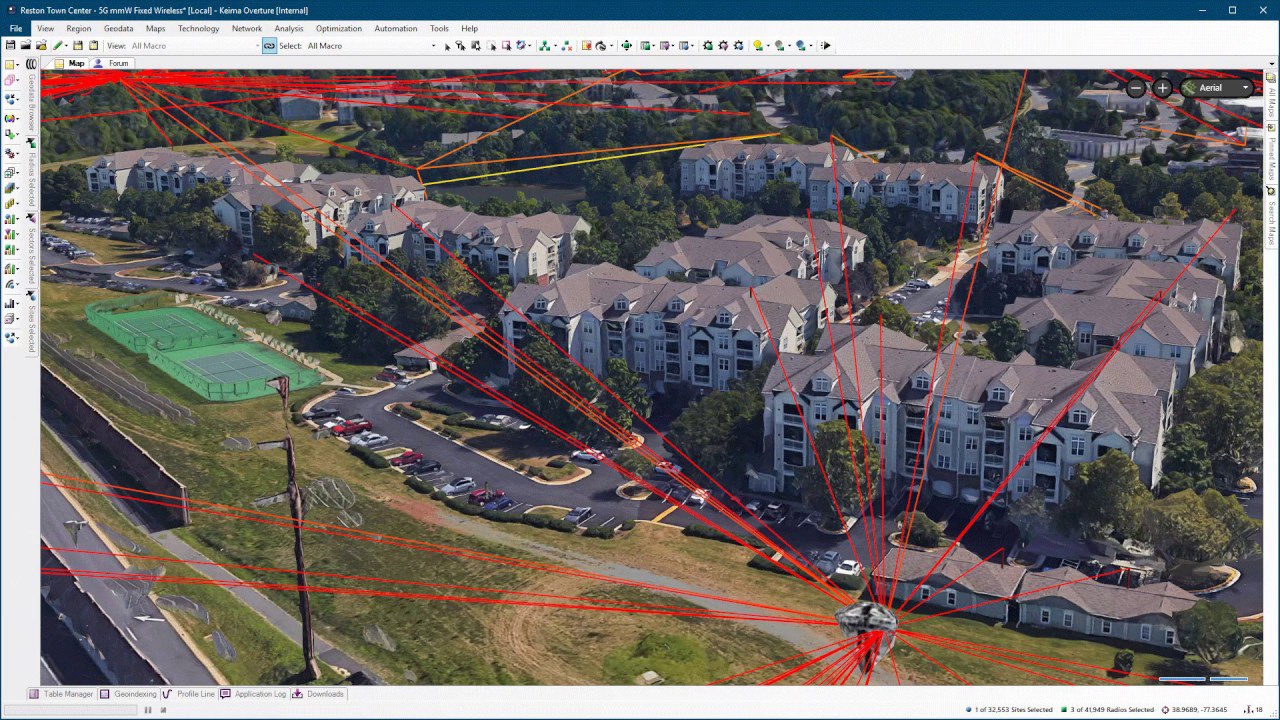Click the blue table icon in toolbar
1280x720 pixels.
tap(684, 45)
